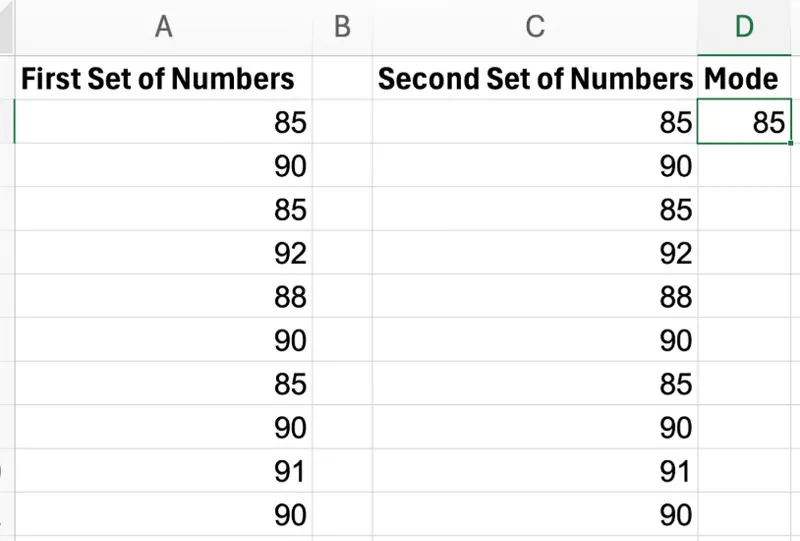Select 88 in the First Set column
800x541 pixels.
click(163, 297)
